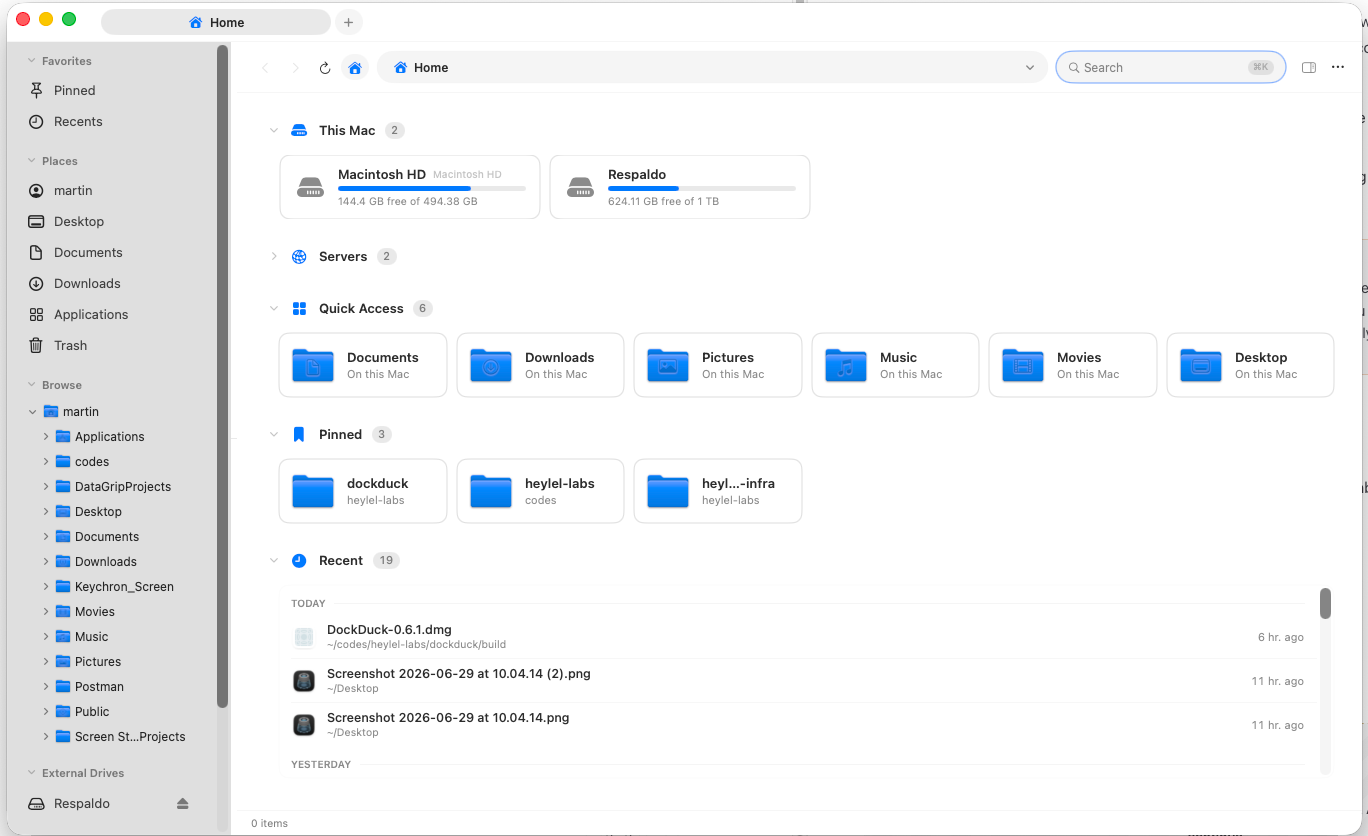
Task: Open the pinned heyl...-infra folder
Action: pos(718,491)
